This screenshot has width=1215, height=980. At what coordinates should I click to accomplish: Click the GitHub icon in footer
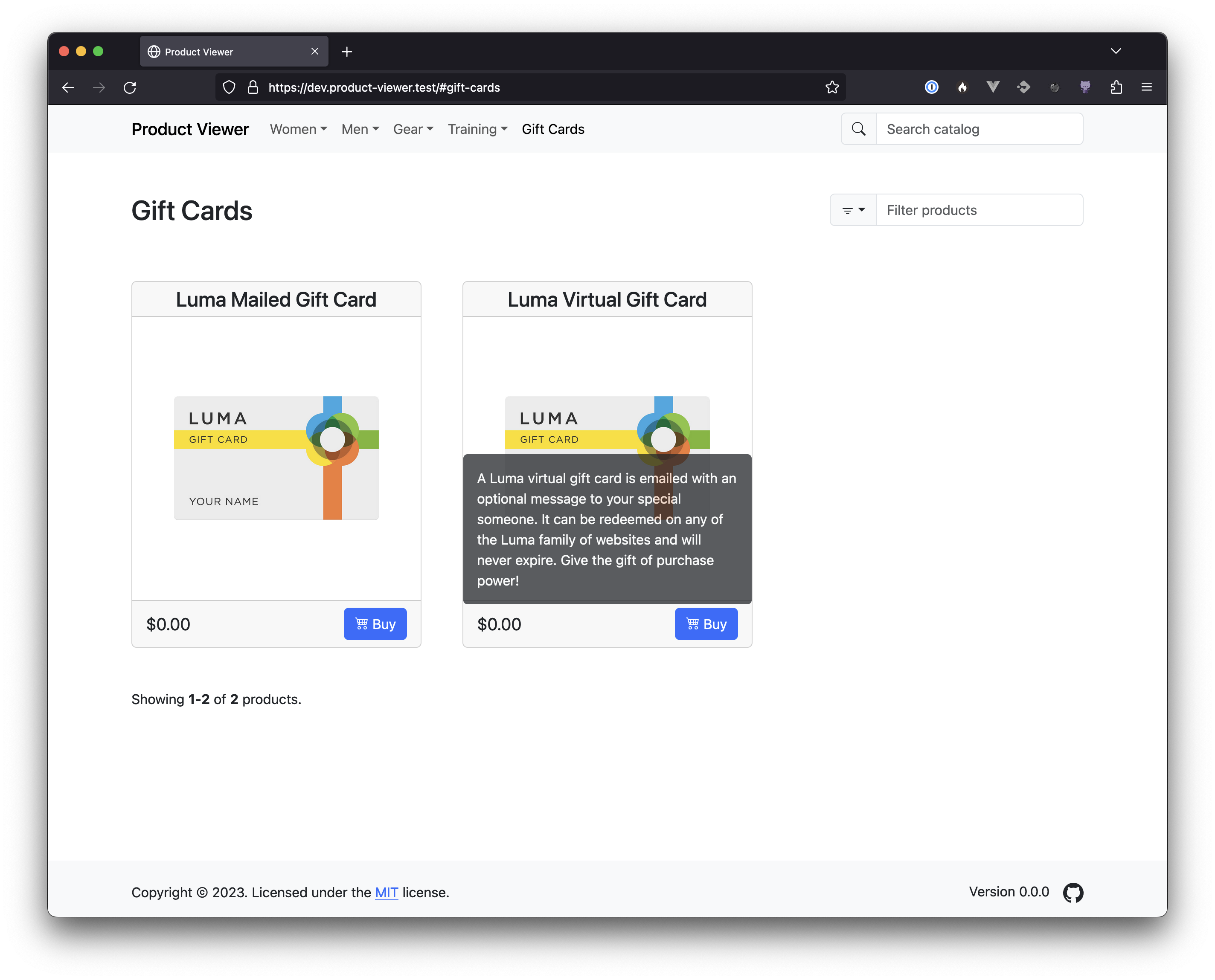click(x=1073, y=893)
